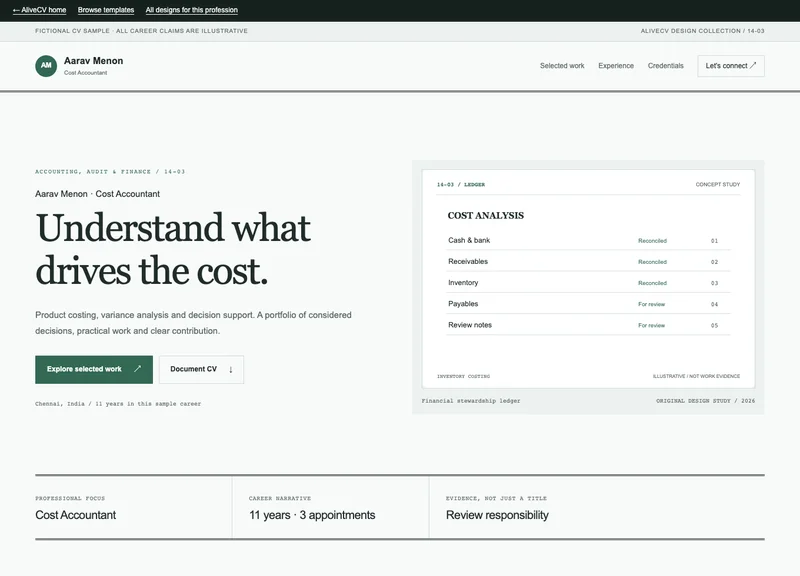Screen dimensions: 800x576
Task: Navigate to Credentials section
Action: click(665, 66)
